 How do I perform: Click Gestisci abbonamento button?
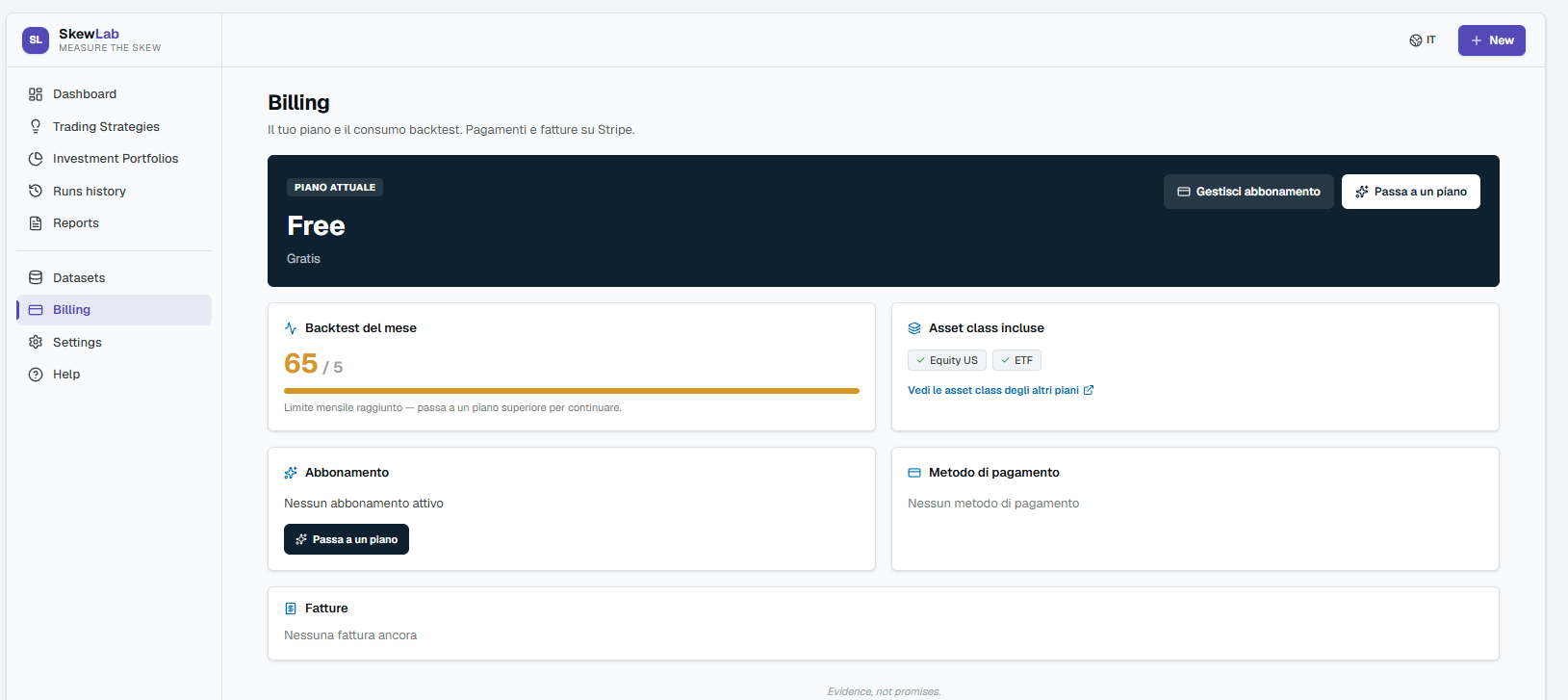click(1248, 192)
